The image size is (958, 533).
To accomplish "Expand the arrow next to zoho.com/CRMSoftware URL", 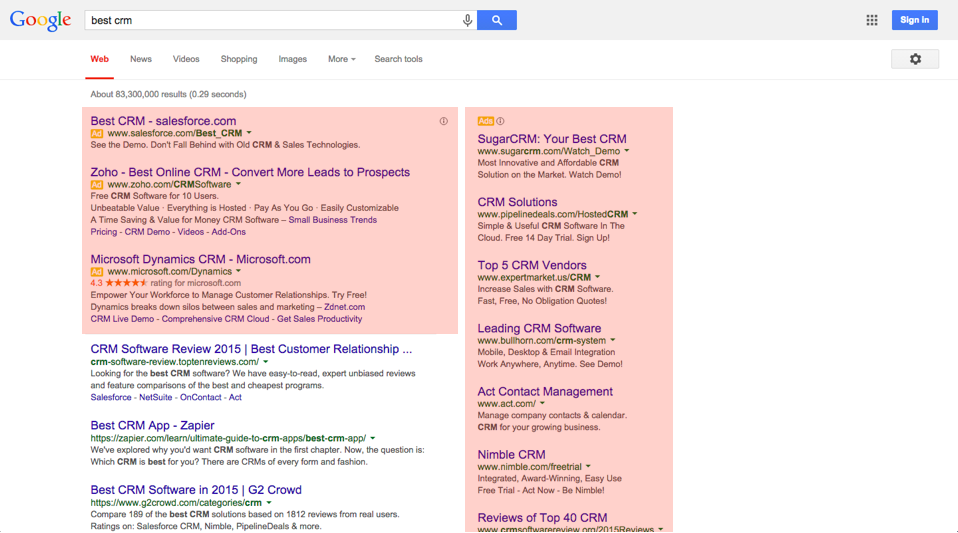I will (x=238, y=184).
